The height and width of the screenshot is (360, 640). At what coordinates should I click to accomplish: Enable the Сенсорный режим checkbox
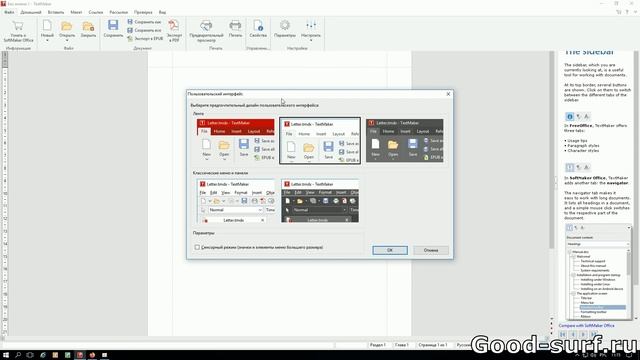point(197,247)
